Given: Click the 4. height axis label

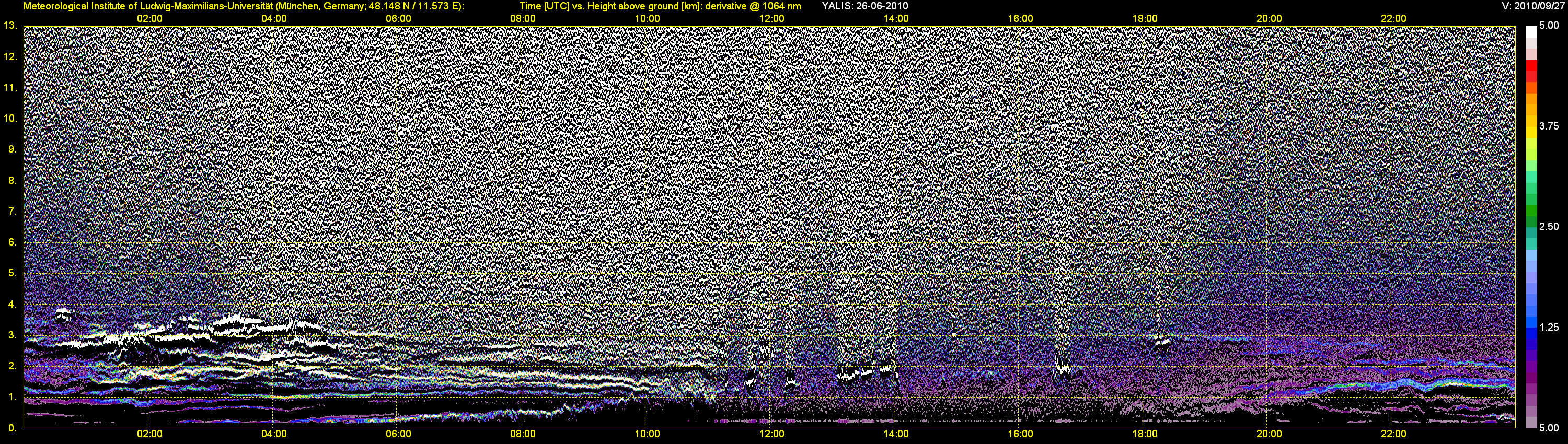Looking at the screenshot, I should click(x=12, y=304).
